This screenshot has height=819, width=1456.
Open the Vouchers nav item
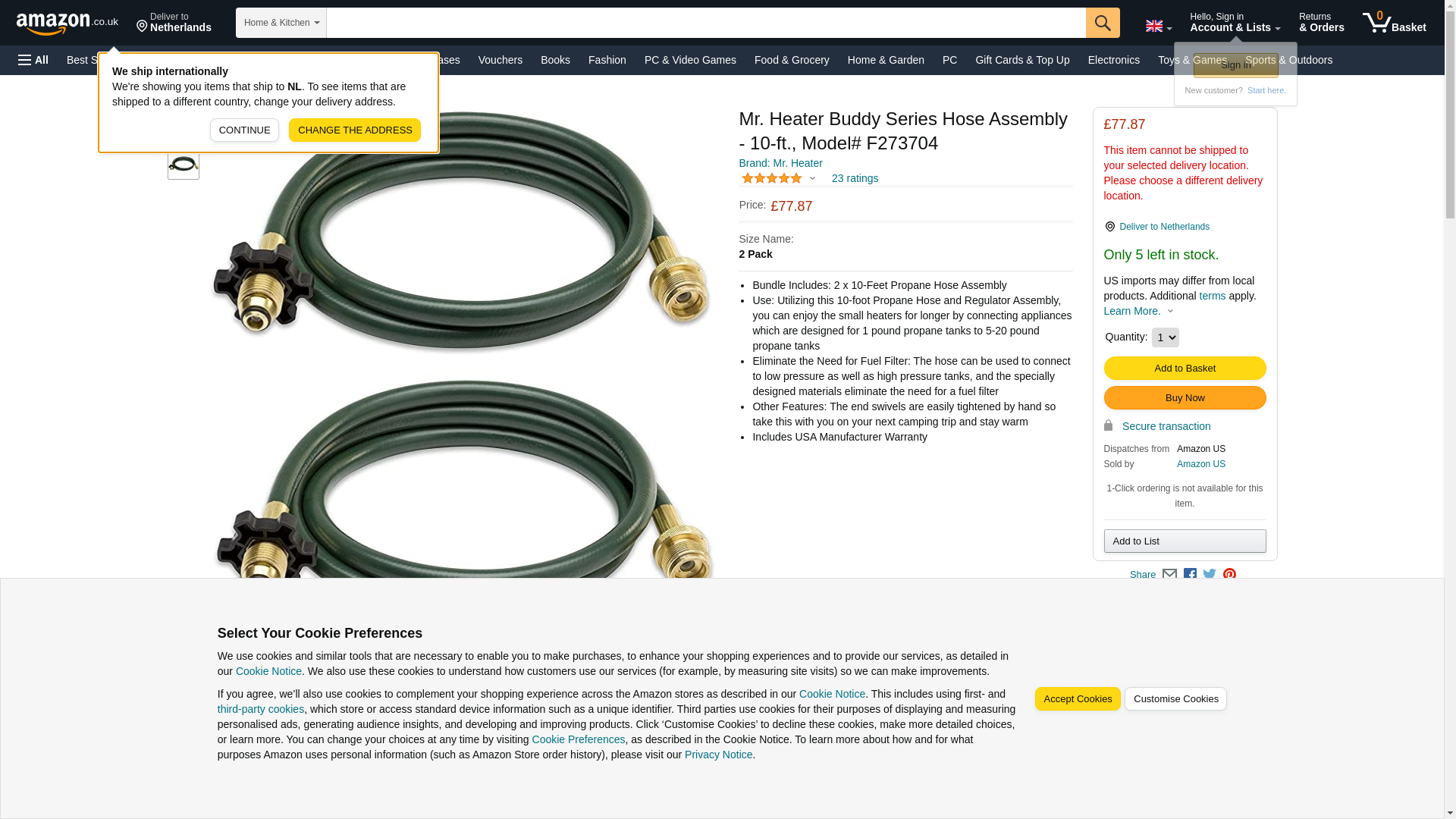pyautogui.click(x=500, y=60)
